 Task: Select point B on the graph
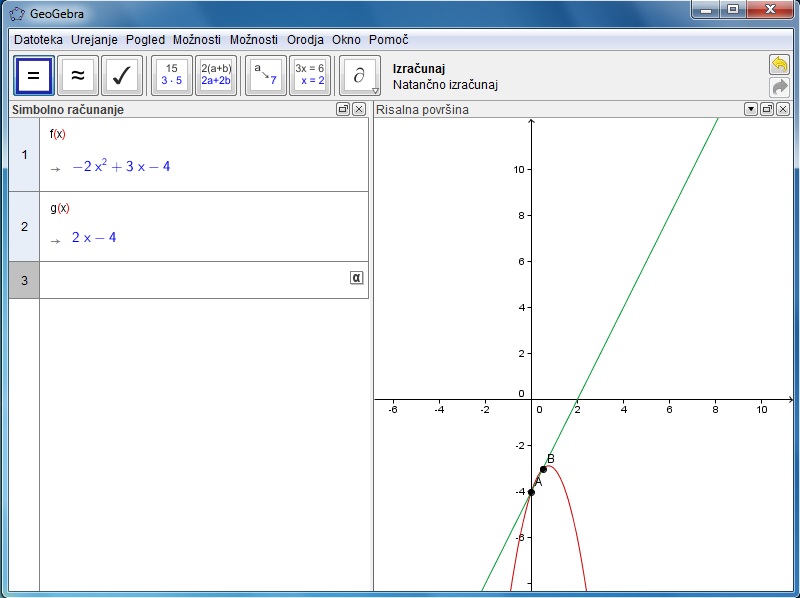(543, 469)
